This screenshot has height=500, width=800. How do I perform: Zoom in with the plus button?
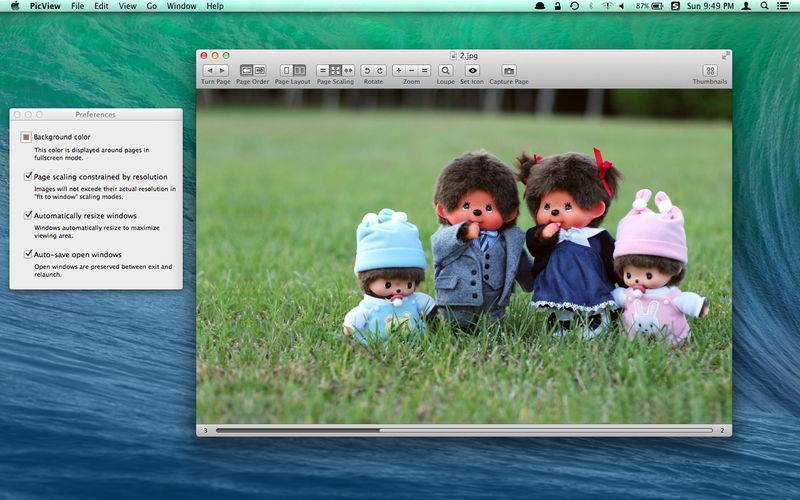(x=399, y=70)
